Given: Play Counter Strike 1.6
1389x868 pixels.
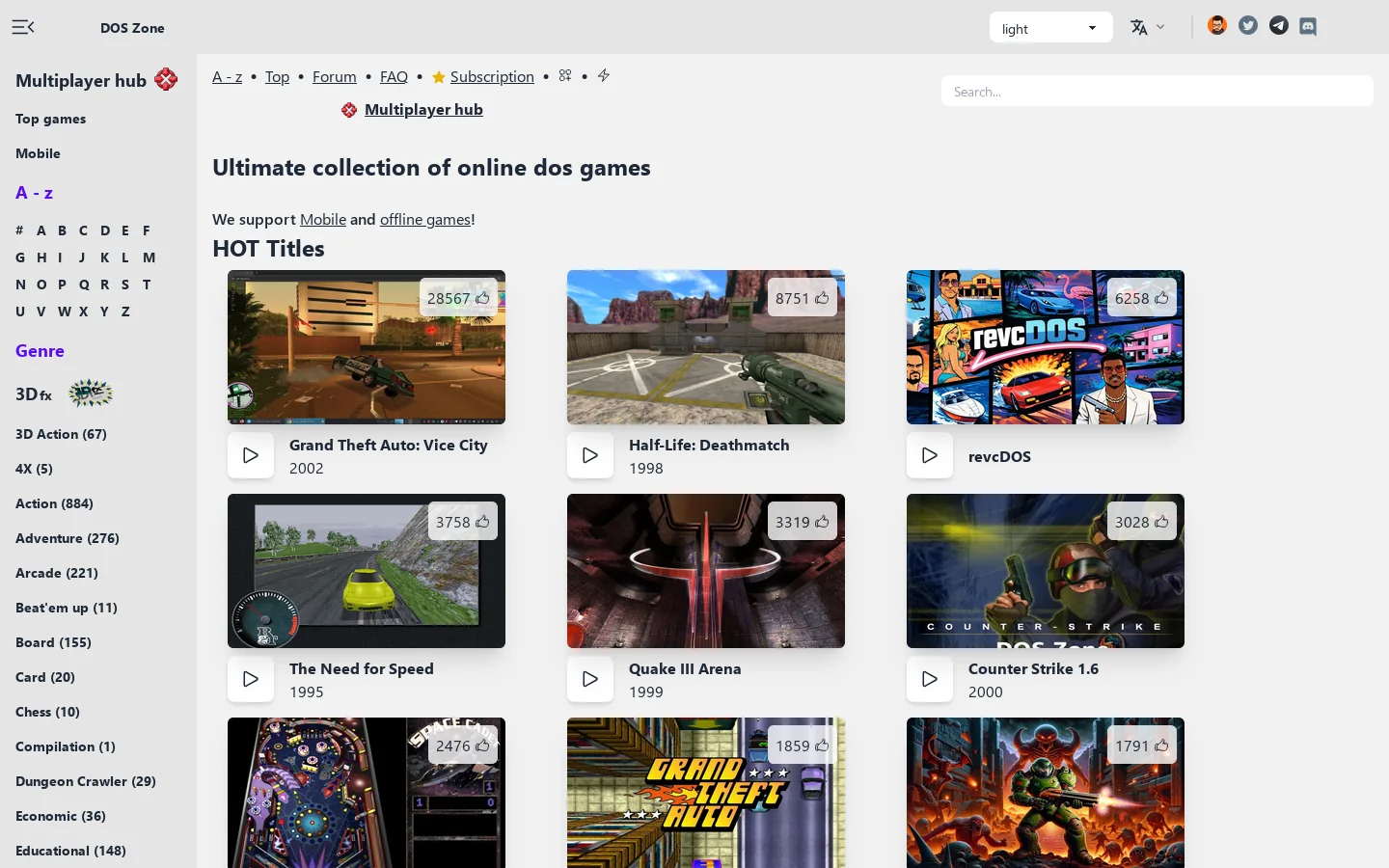Looking at the screenshot, I should point(930,679).
